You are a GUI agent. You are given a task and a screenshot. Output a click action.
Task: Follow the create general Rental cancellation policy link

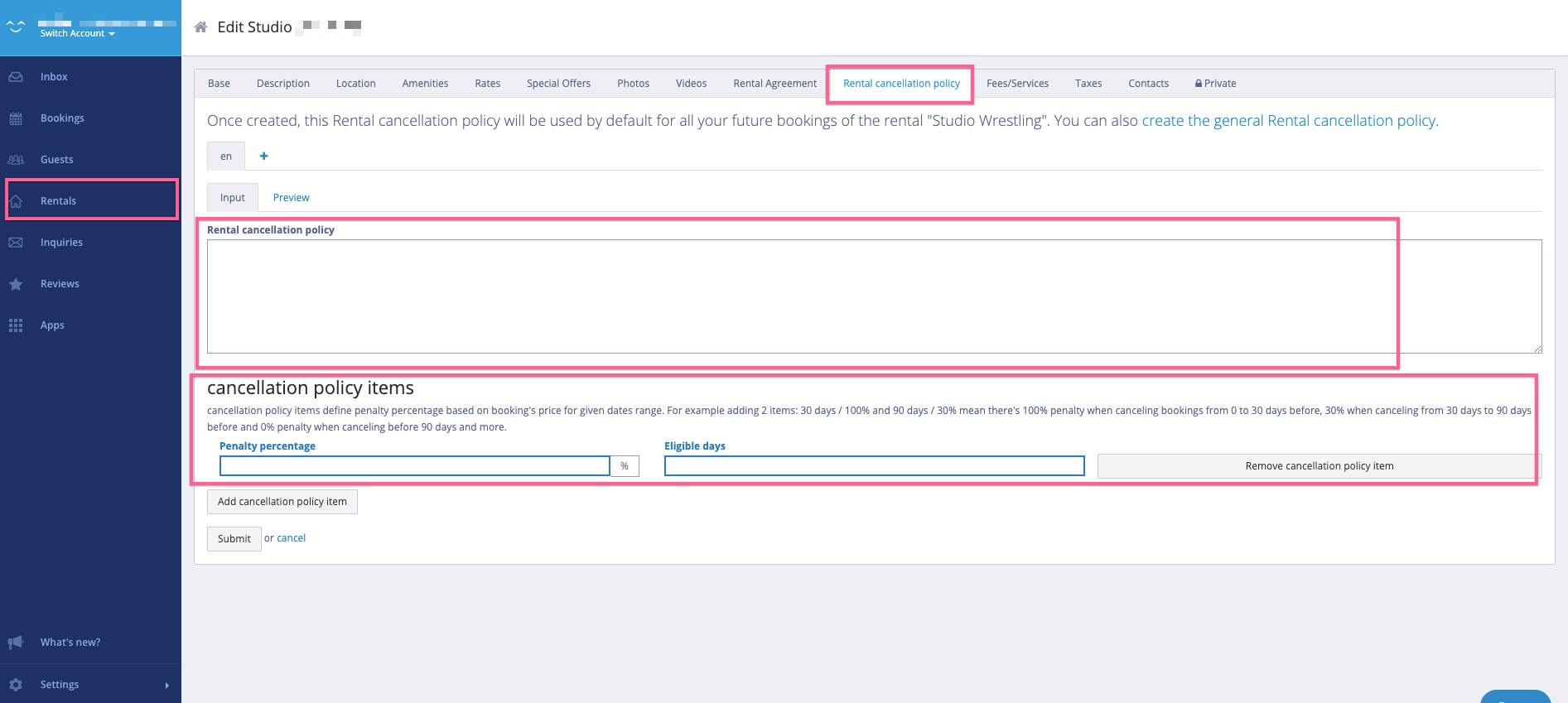[1288, 121]
